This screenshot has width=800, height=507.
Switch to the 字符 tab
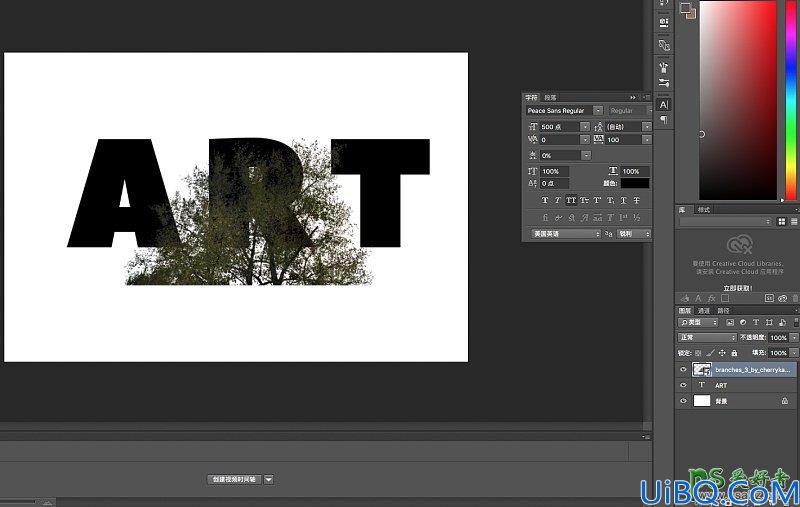[x=532, y=97]
